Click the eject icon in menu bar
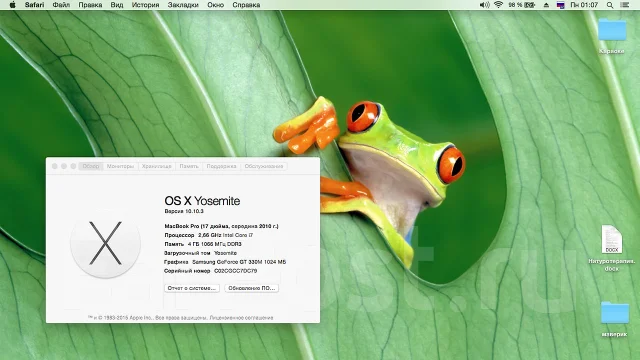640x360 pixels. (546, 5)
